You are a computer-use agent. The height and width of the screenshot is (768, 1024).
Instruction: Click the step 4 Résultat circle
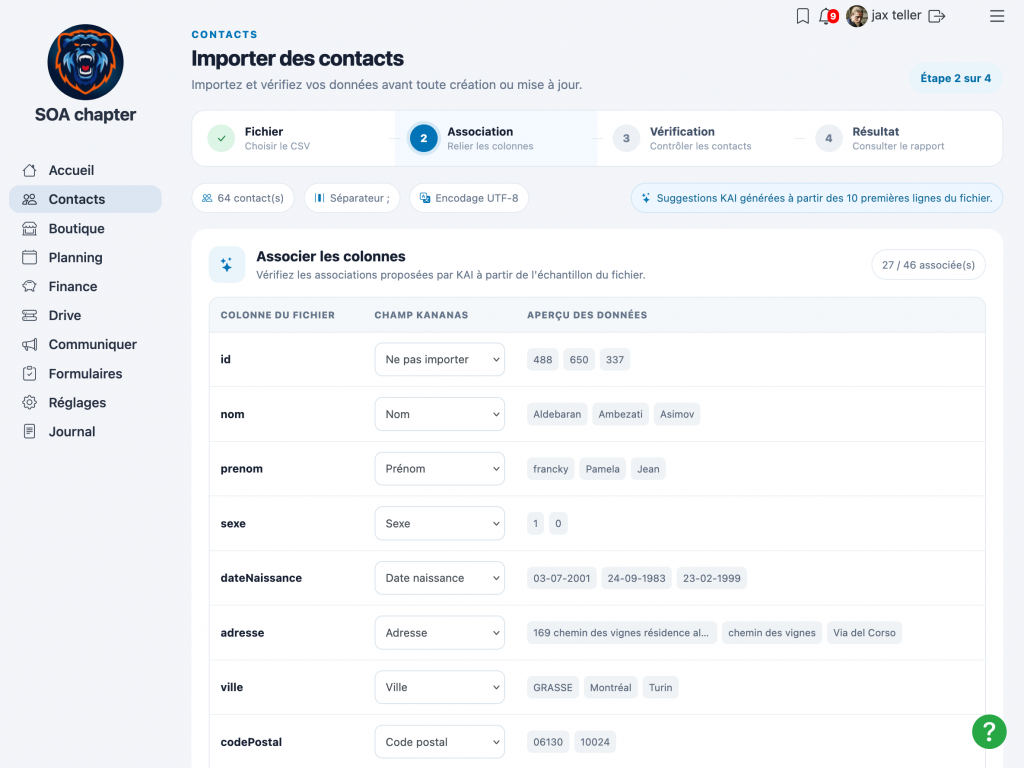[829, 138]
